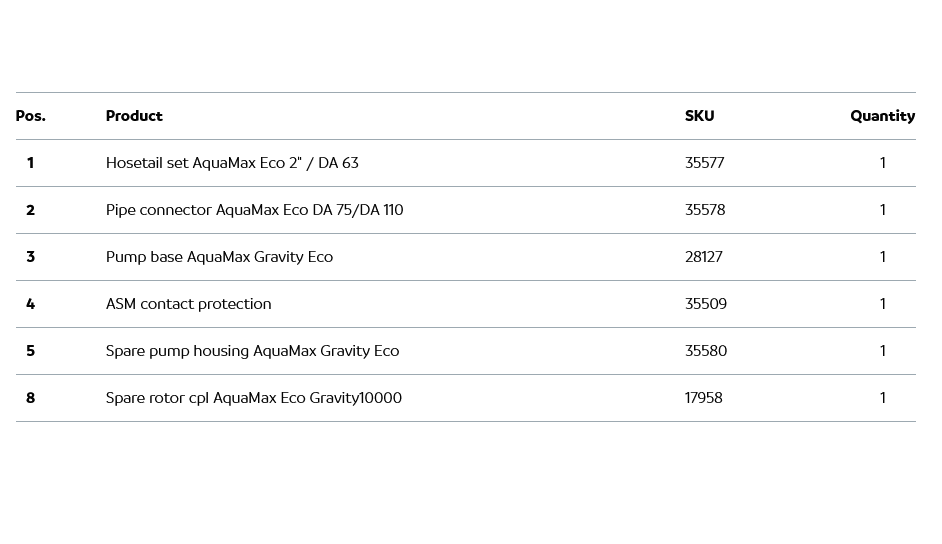Click the Quantity column header

pyautogui.click(x=882, y=116)
